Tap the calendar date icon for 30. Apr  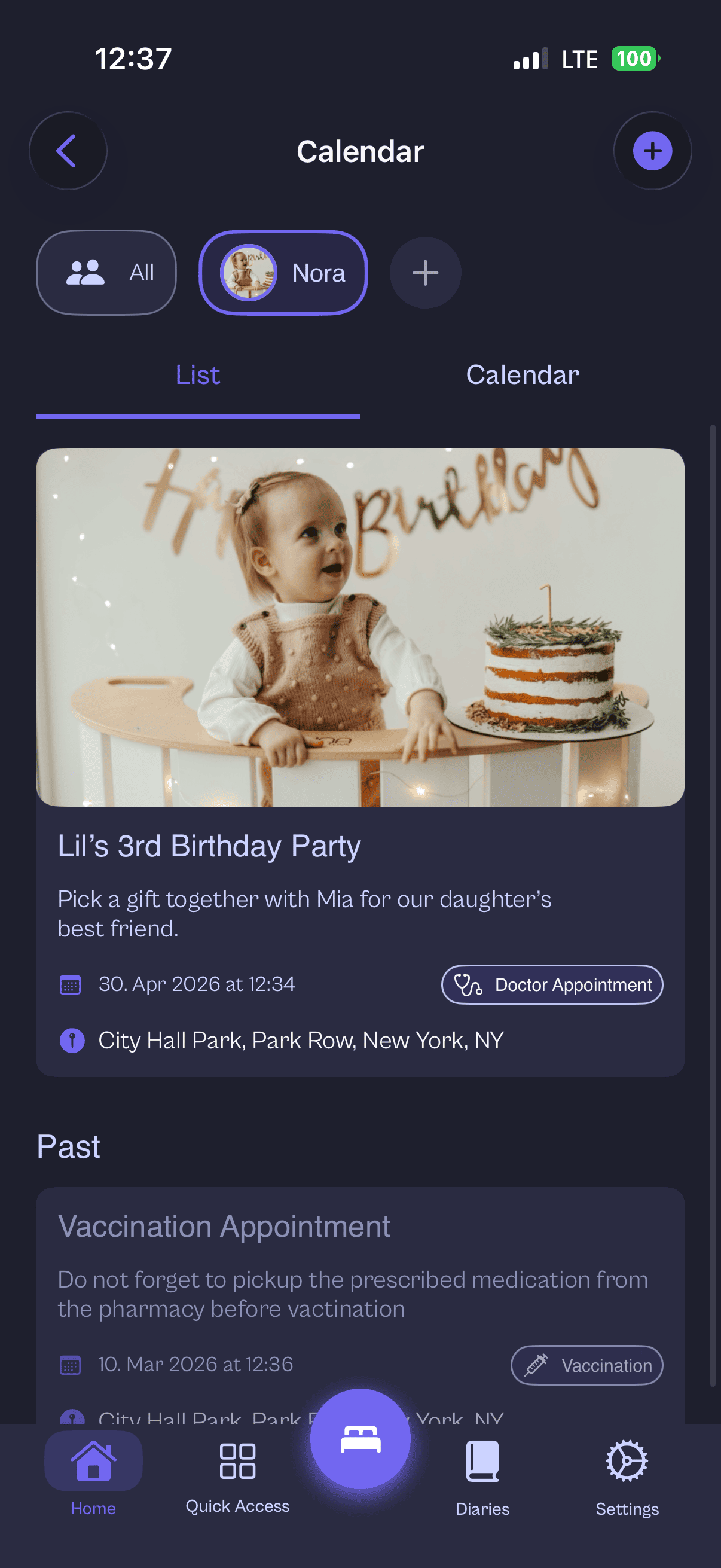click(x=70, y=984)
